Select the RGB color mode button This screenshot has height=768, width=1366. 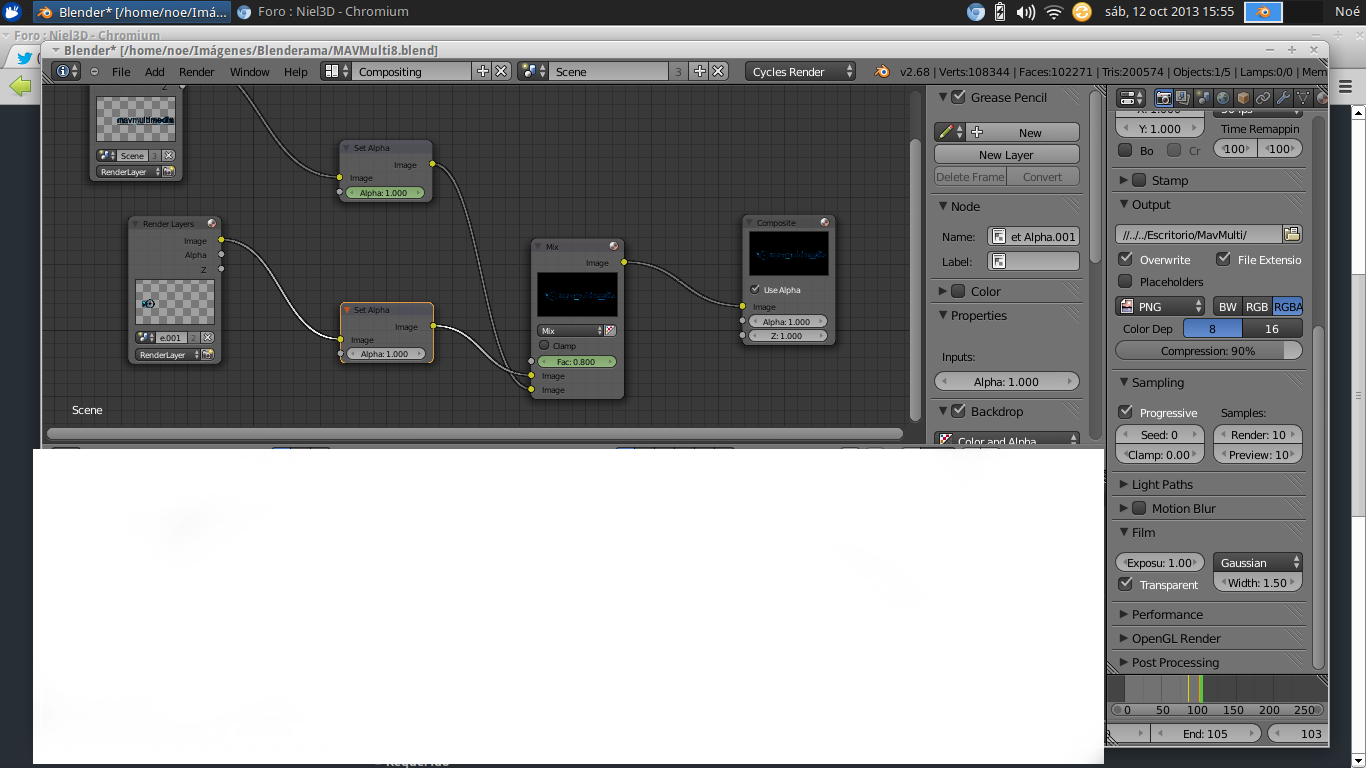(1257, 307)
